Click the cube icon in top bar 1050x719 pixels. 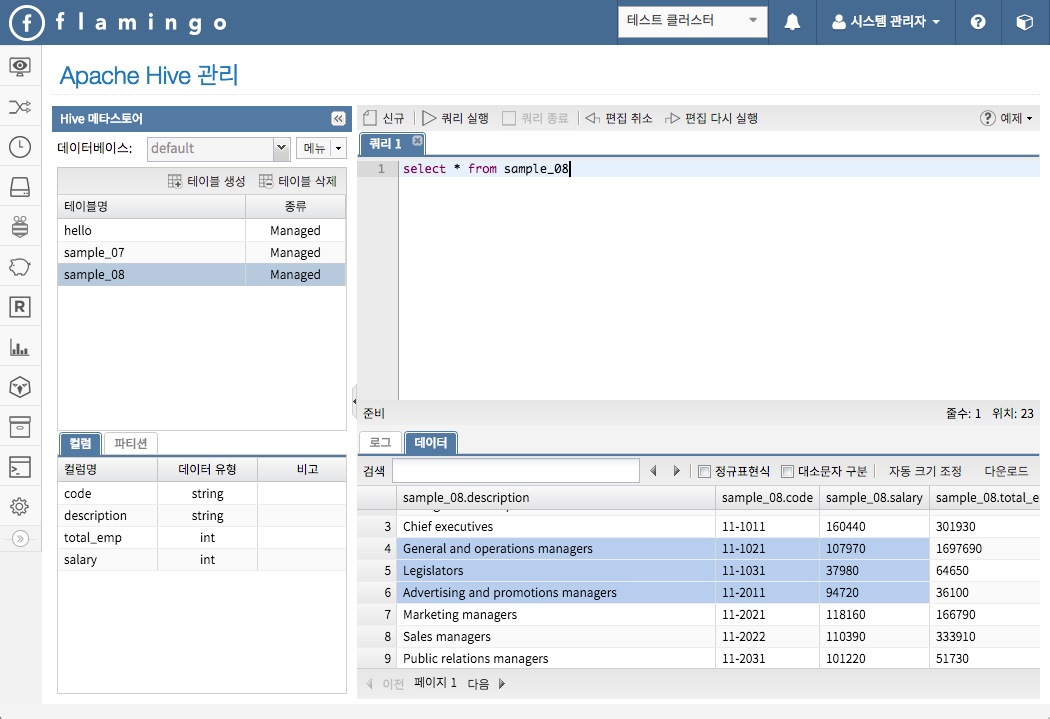point(1024,22)
